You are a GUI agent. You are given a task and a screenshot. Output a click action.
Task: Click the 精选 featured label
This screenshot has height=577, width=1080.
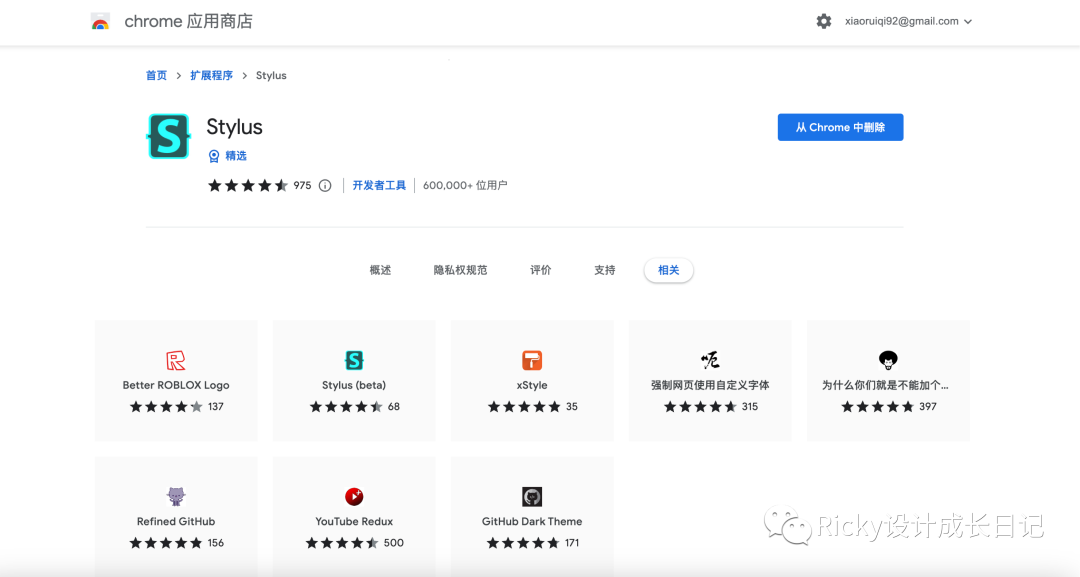click(236, 156)
